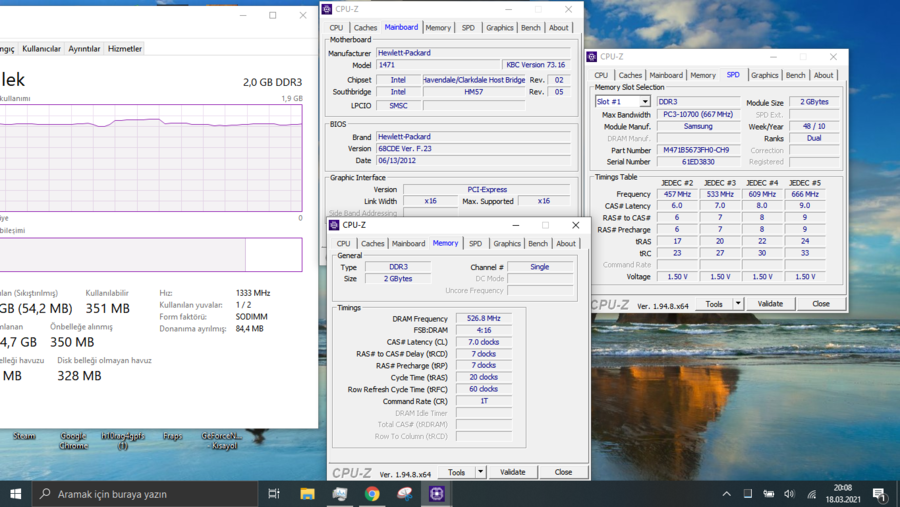Open About tab in SPD window
Image resolution: width=900 pixels, height=507 pixels.
pyautogui.click(x=823, y=75)
